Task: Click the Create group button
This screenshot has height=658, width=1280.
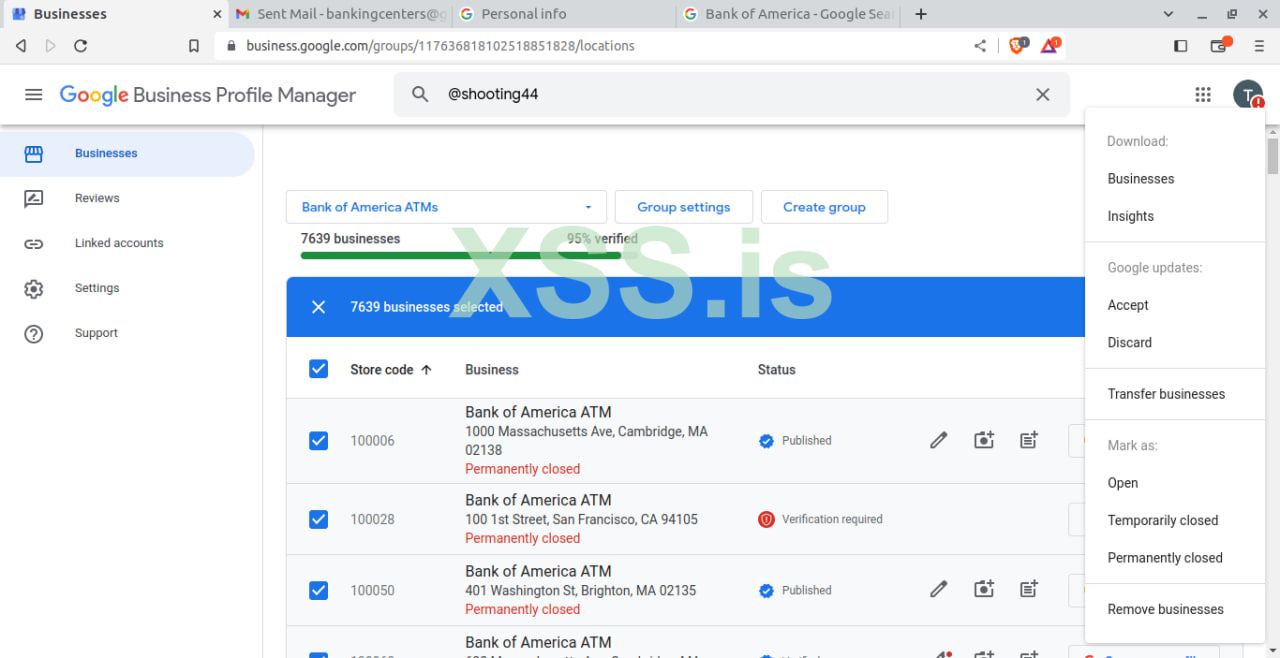Action: [824, 207]
